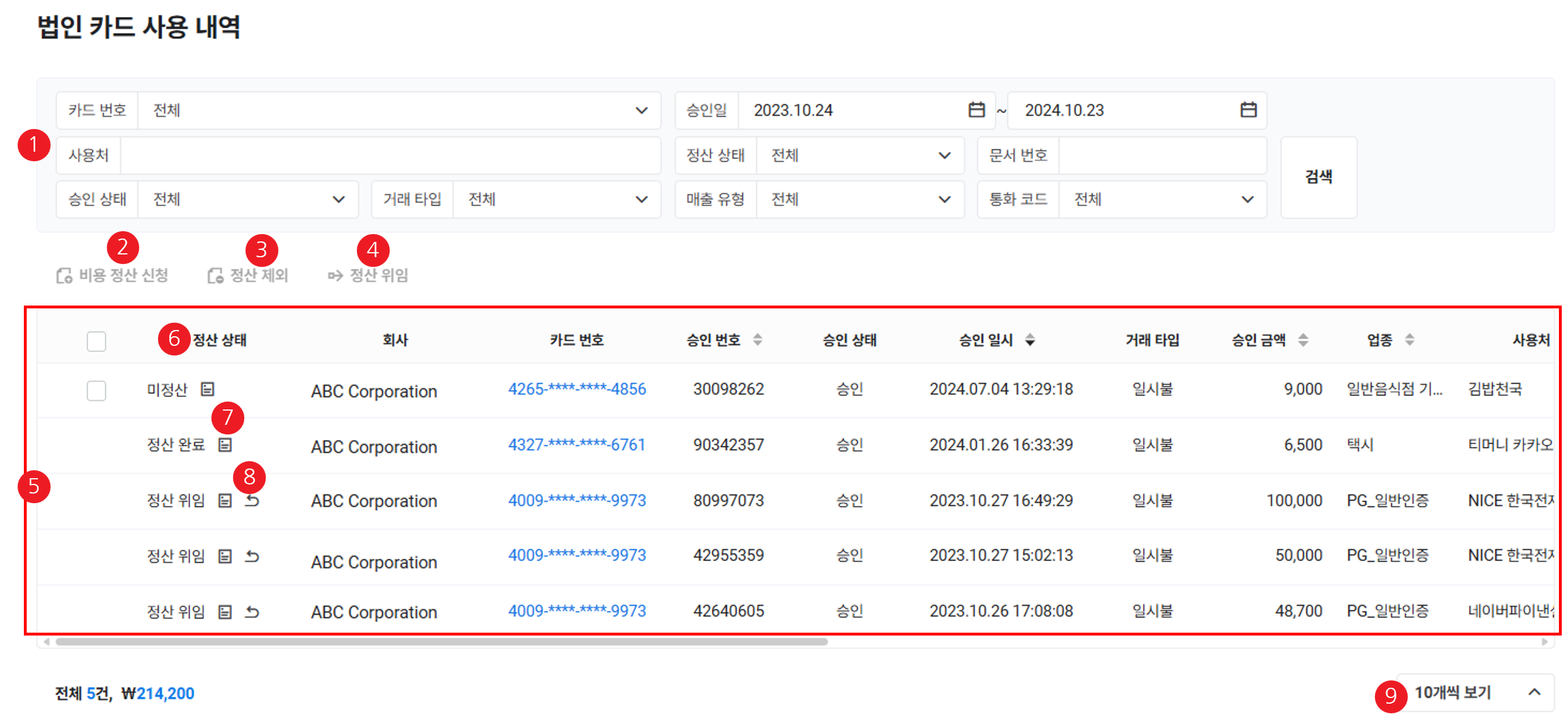This screenshot has width=1568, height=719.
Task: Sort table by 승인 일시 column arrow
Action: click(x=1029, y=340)
